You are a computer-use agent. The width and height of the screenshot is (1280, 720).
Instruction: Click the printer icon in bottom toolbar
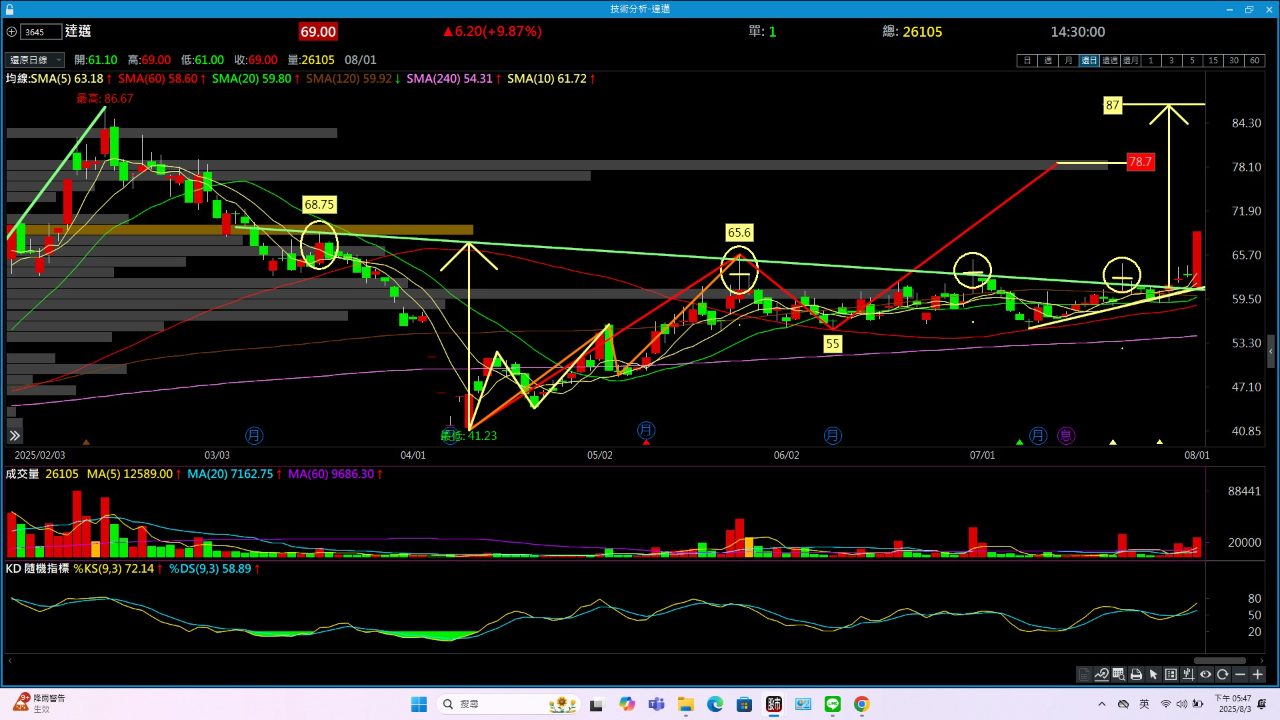click(1136, 674)
